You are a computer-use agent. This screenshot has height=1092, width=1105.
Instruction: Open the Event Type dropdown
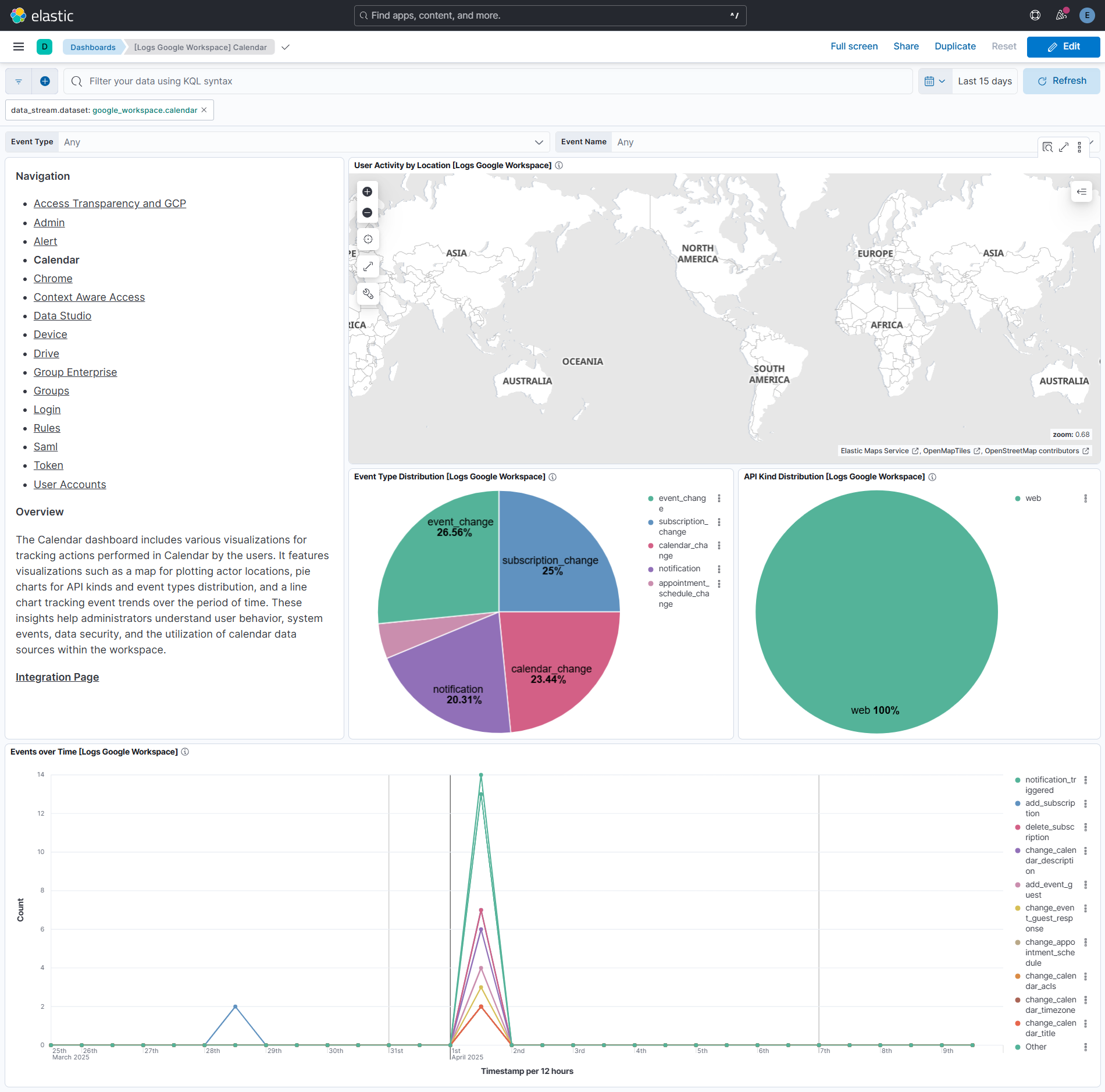tap(302, 142)
